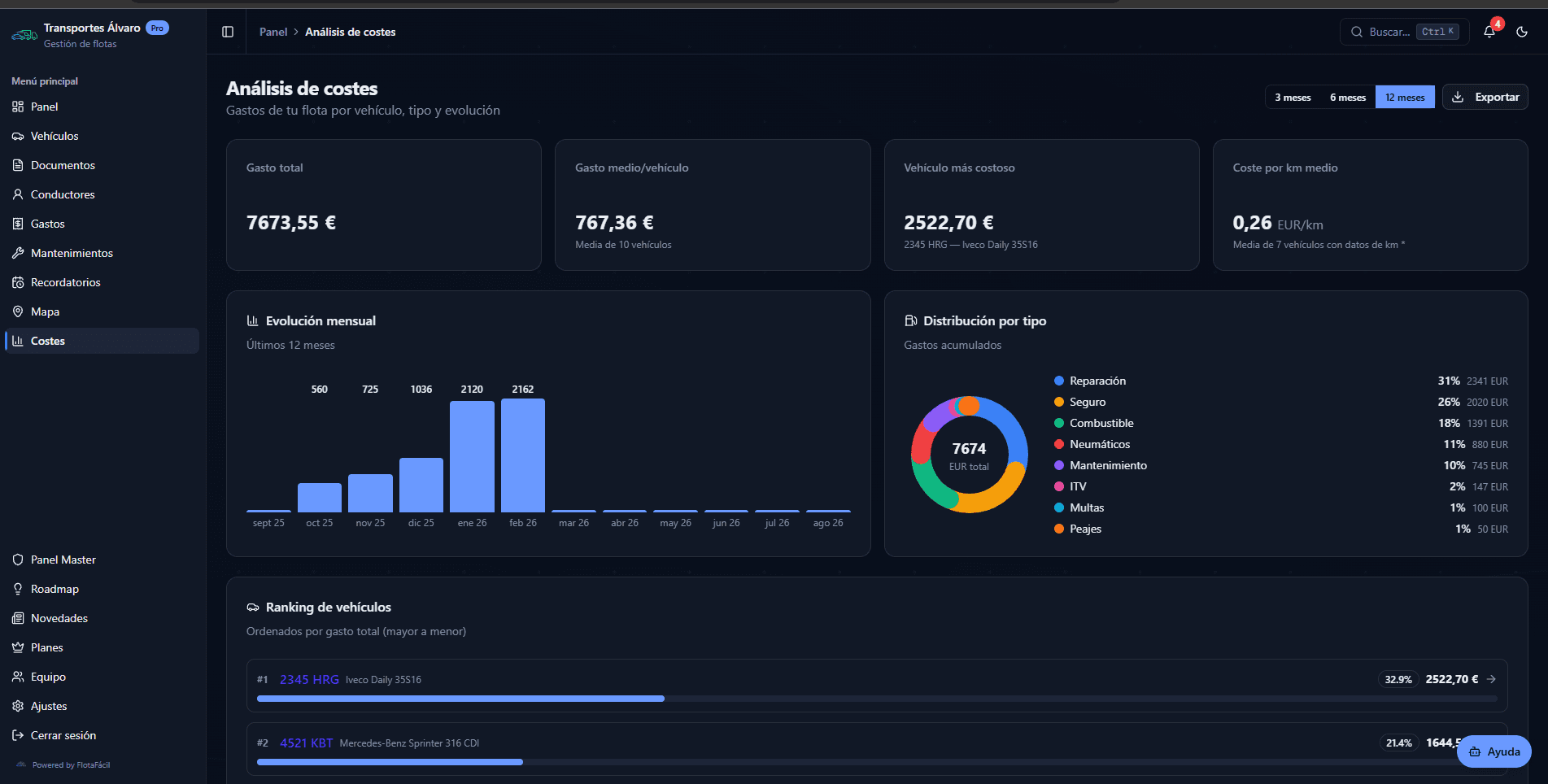The image size is (1548, 784).
Task: Click the Buscar search field
Action: tap(1404, 32)
